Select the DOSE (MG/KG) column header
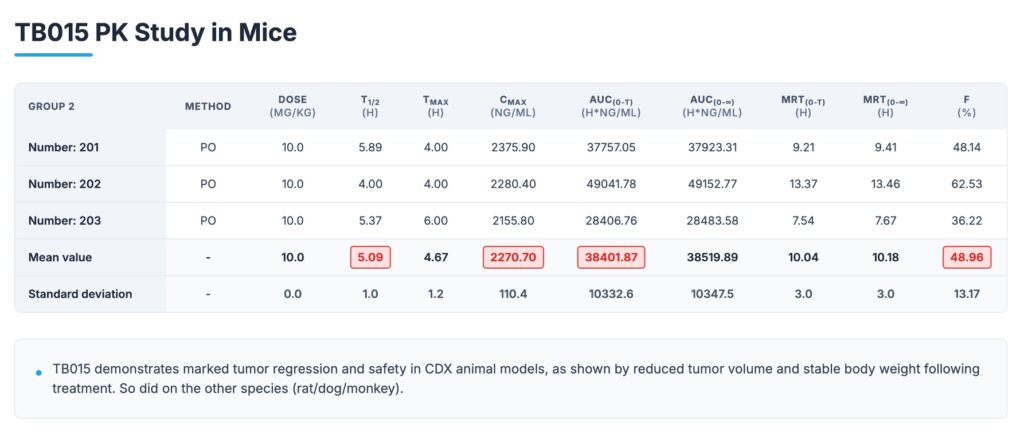The height and width of the screenshot is (440, 1024). (x=293, y=106)
